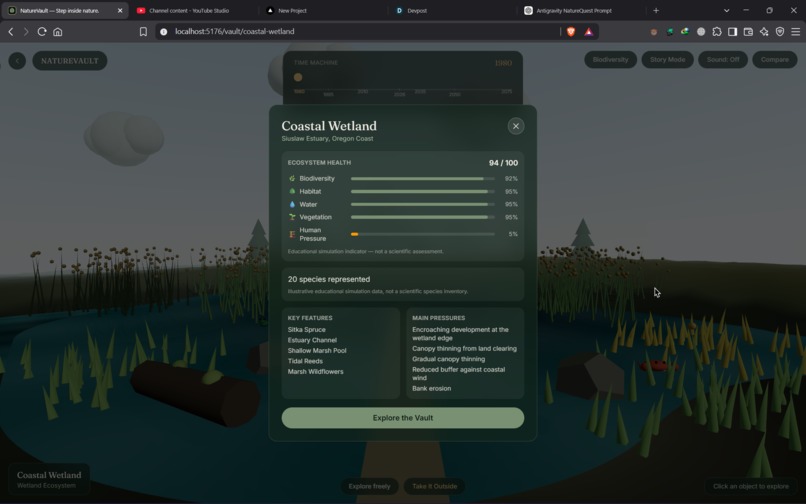806x504 pixels.
Task: Toggle the browser sidebar panel icon
Action: (732, 32)
